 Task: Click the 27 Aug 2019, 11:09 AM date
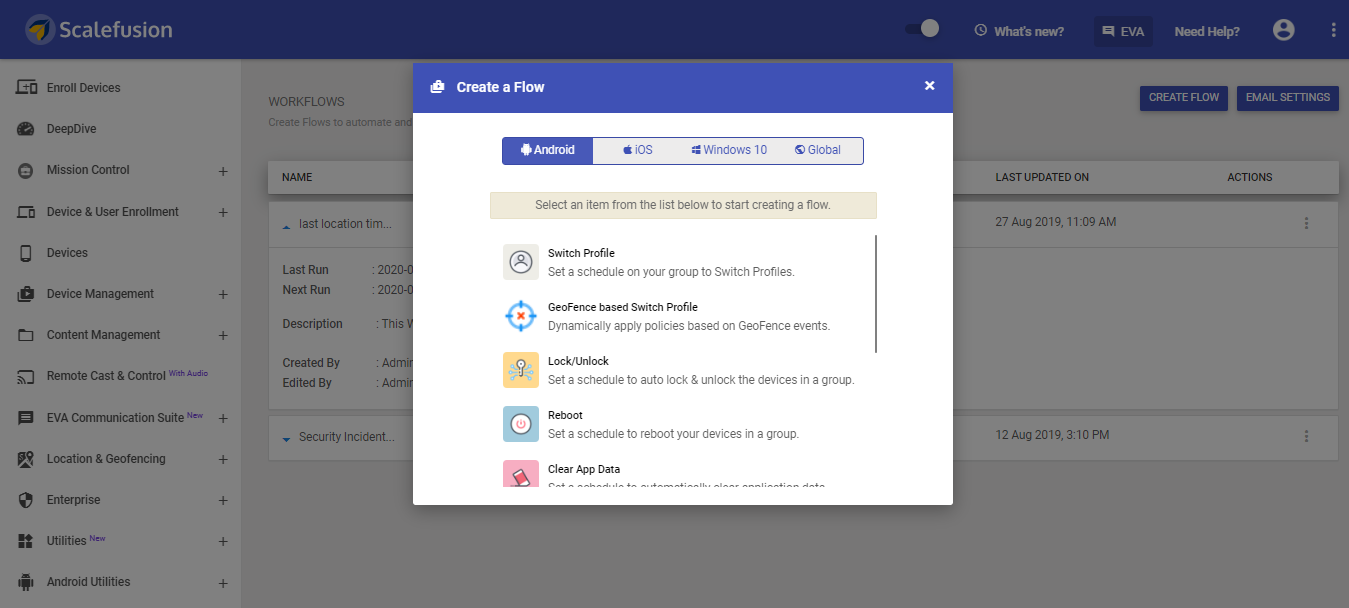(x=1056, y=221)
